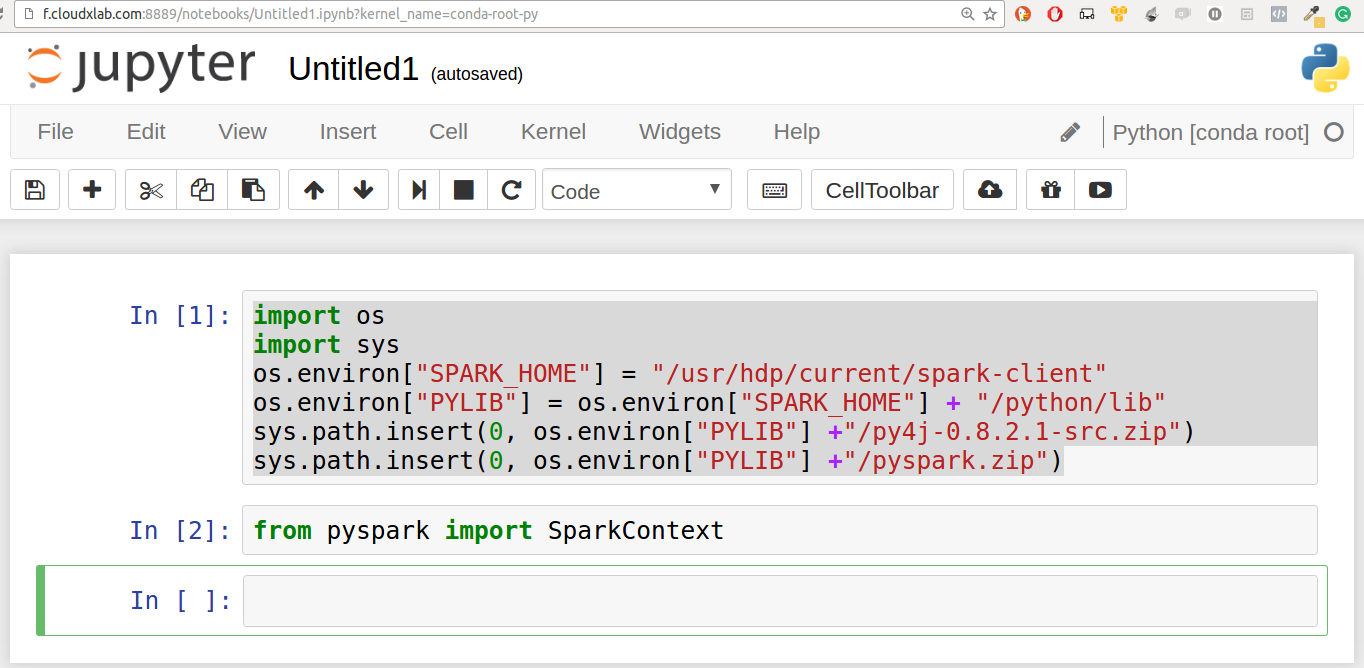The image size is (1364, 668).
Task: Open the Kernel menu
Action: pos(553,132)
